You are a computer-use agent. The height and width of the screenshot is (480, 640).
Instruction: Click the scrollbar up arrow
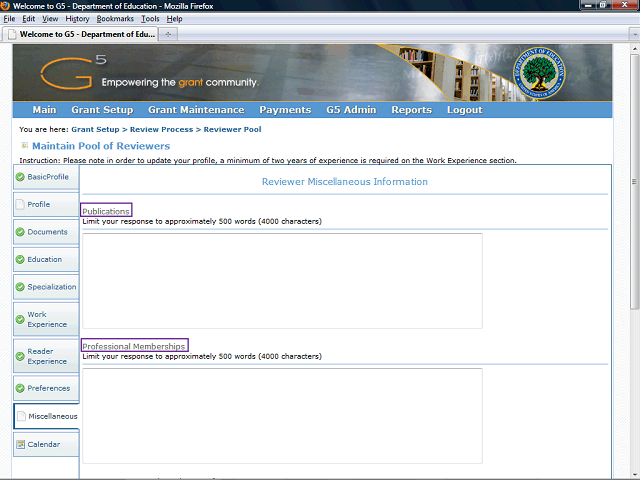tap(634, 49)
